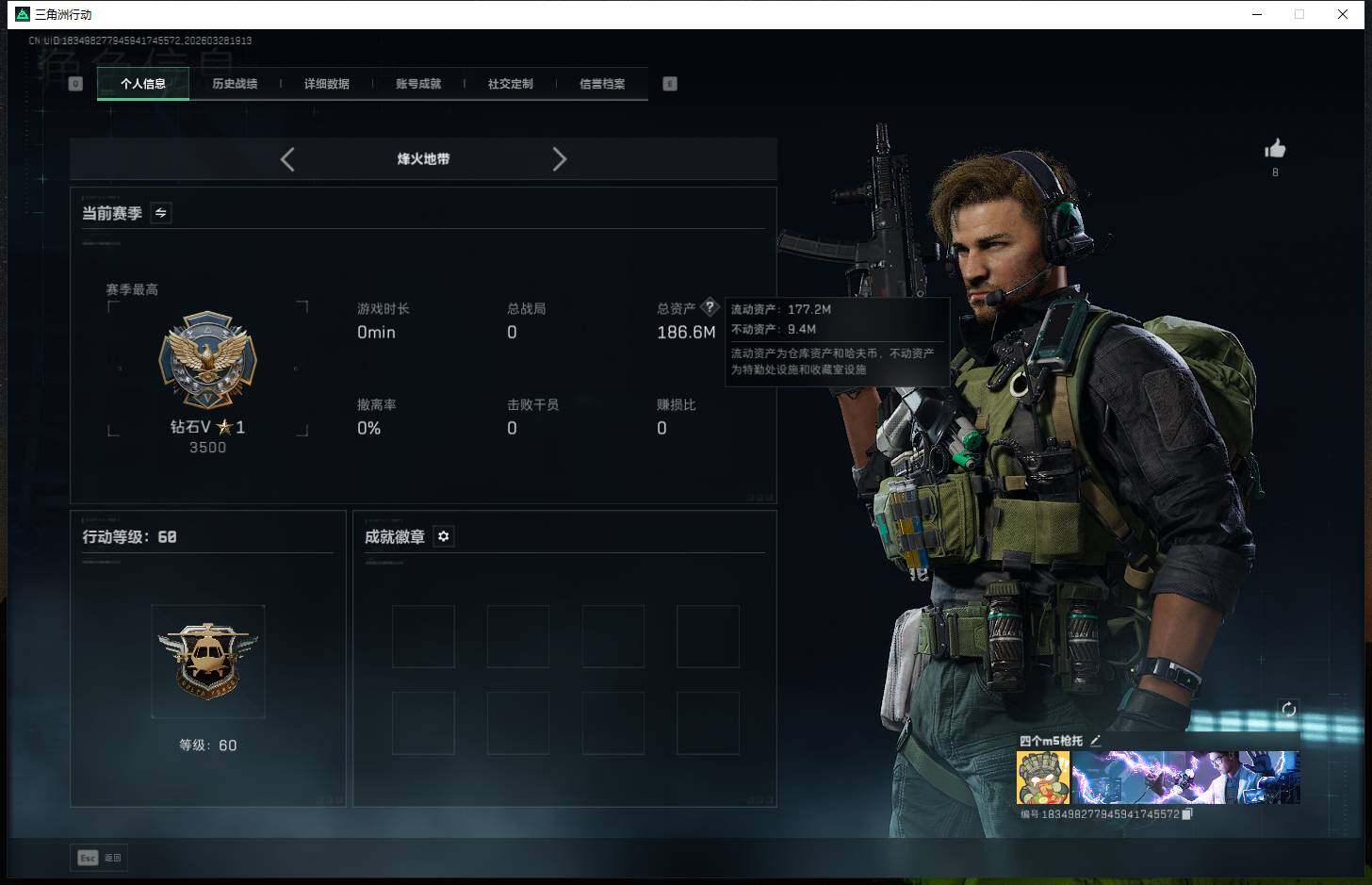This screenshot has width=1372, height=885.
Task: Select the 个人信息 tab
Action: point(143,84)
